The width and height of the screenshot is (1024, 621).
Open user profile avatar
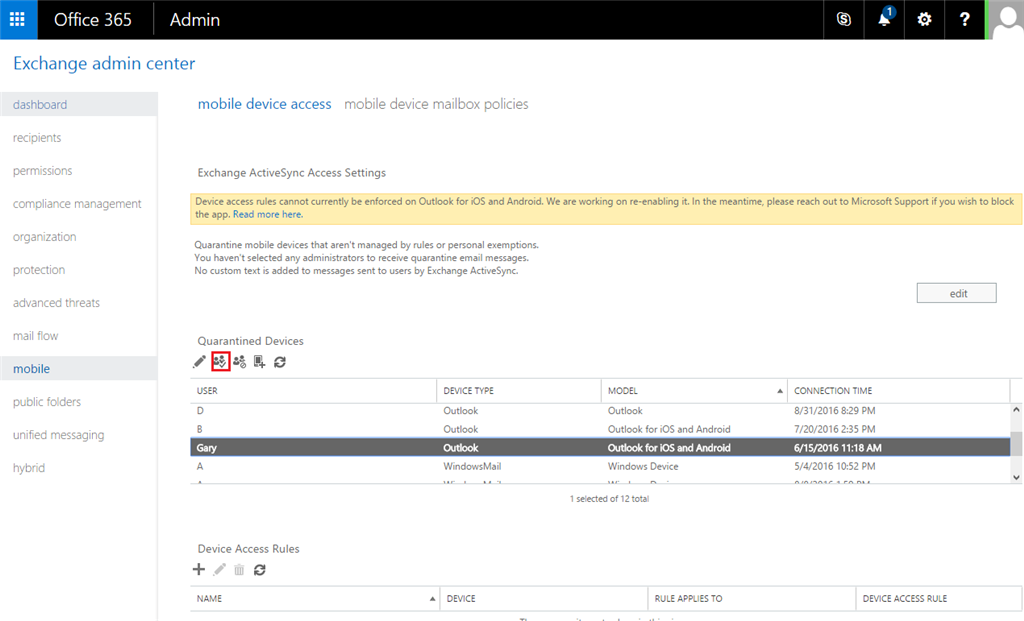(1005, 20)
